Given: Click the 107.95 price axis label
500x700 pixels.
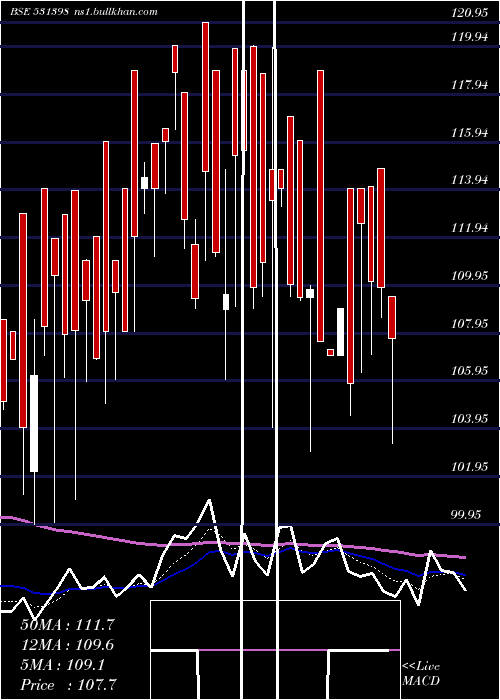Looking at the screenshot, I should (469, 323).
